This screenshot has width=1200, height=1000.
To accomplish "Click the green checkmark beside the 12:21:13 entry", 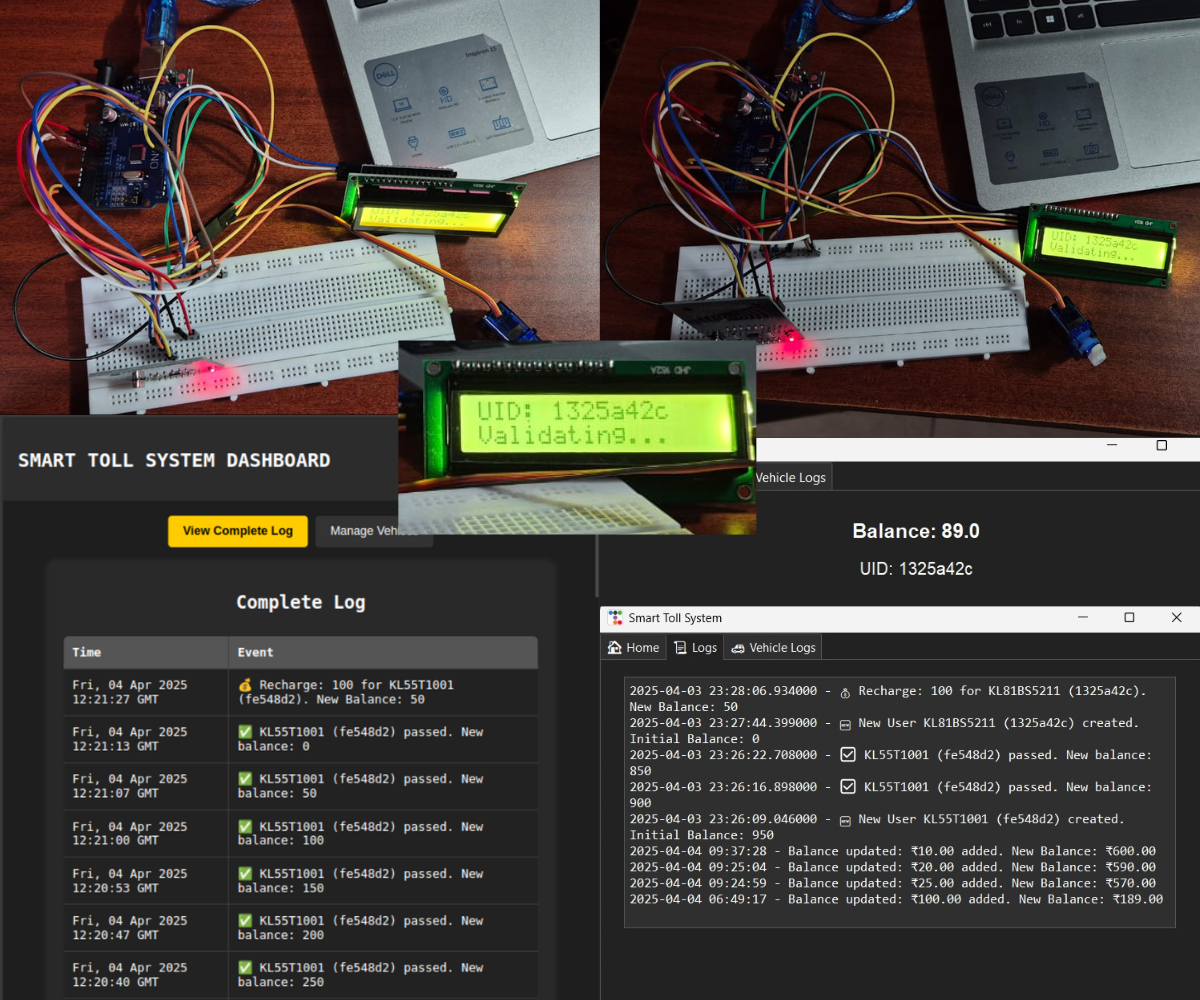I will [246, 731].
